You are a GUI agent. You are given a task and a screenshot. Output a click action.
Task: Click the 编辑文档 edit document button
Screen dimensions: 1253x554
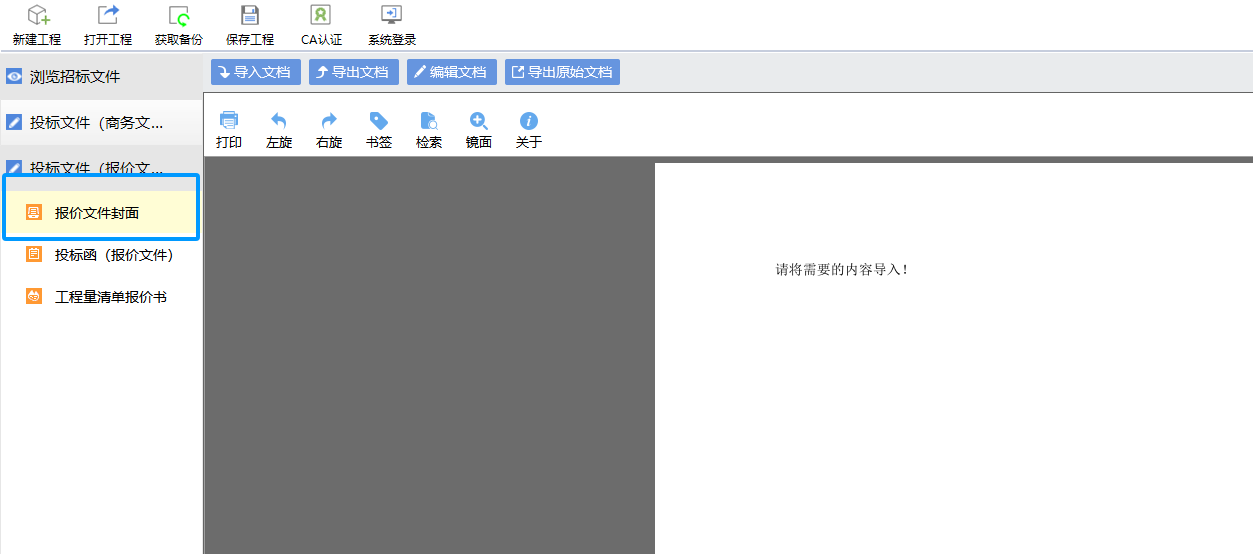(x=452, y=72)
